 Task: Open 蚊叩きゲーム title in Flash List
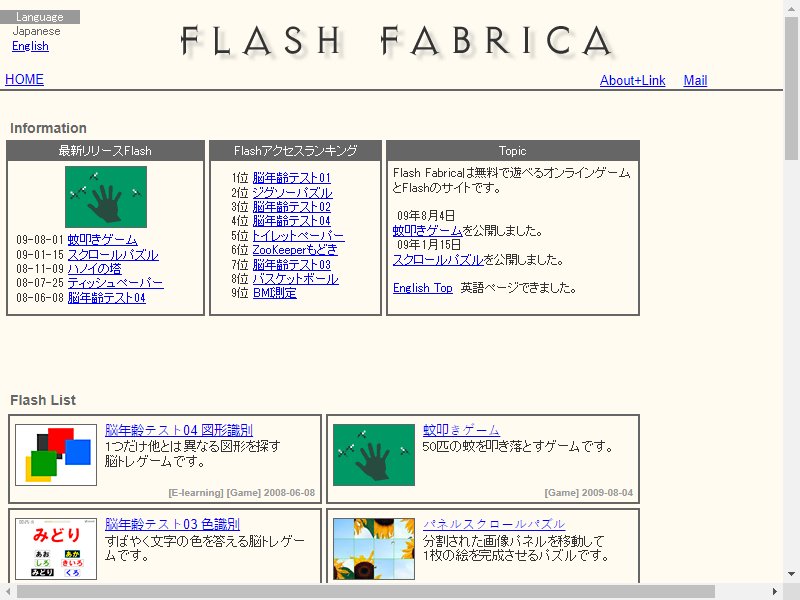461,430
